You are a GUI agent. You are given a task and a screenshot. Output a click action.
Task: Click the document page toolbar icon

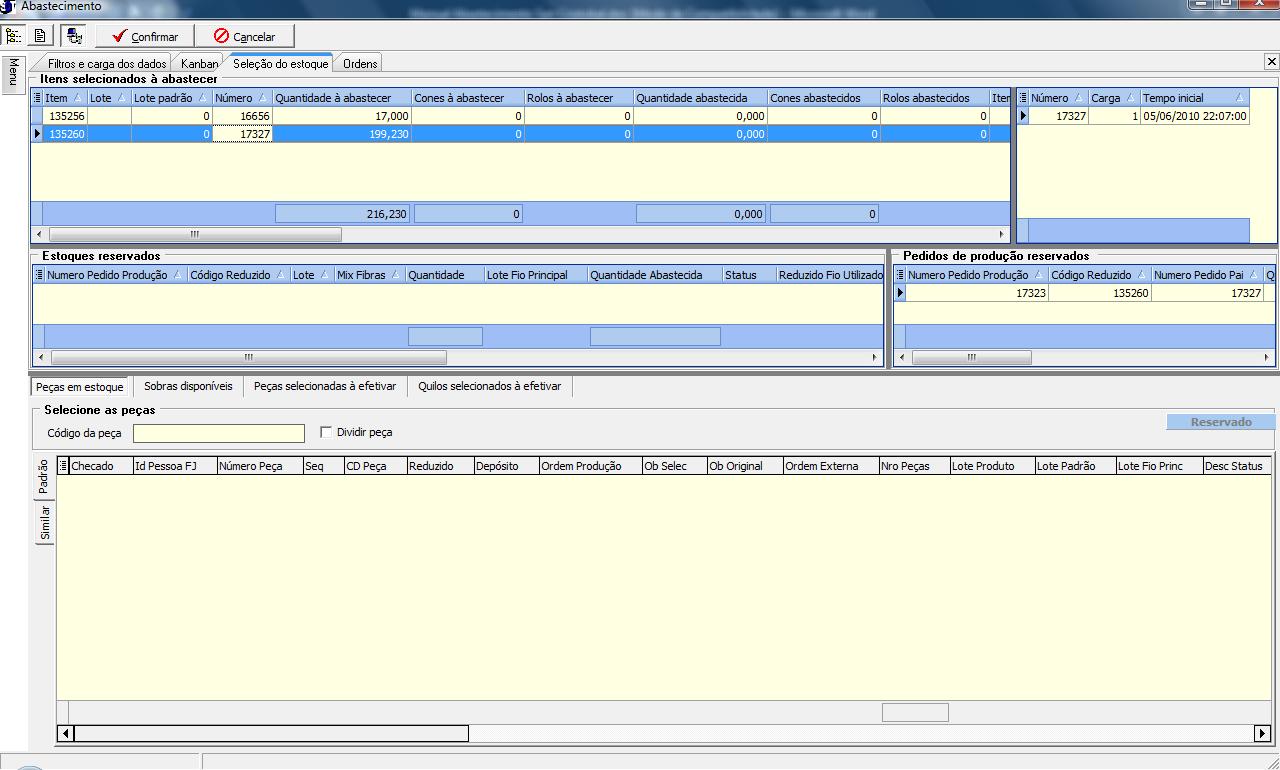(x=40, y=36)
